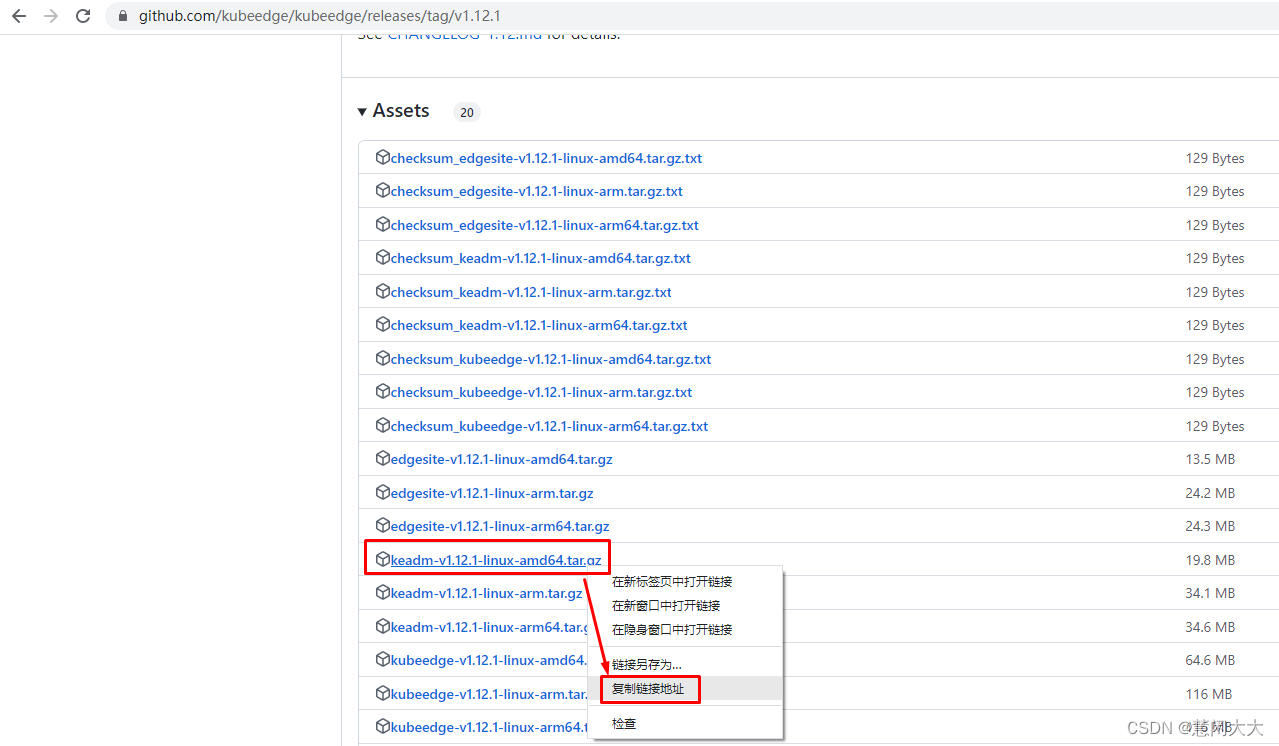Click the kubeedge-v1.12.1-linux-amd64 asset link
This screenshot has height=746, width=1279.
(490, 660)
